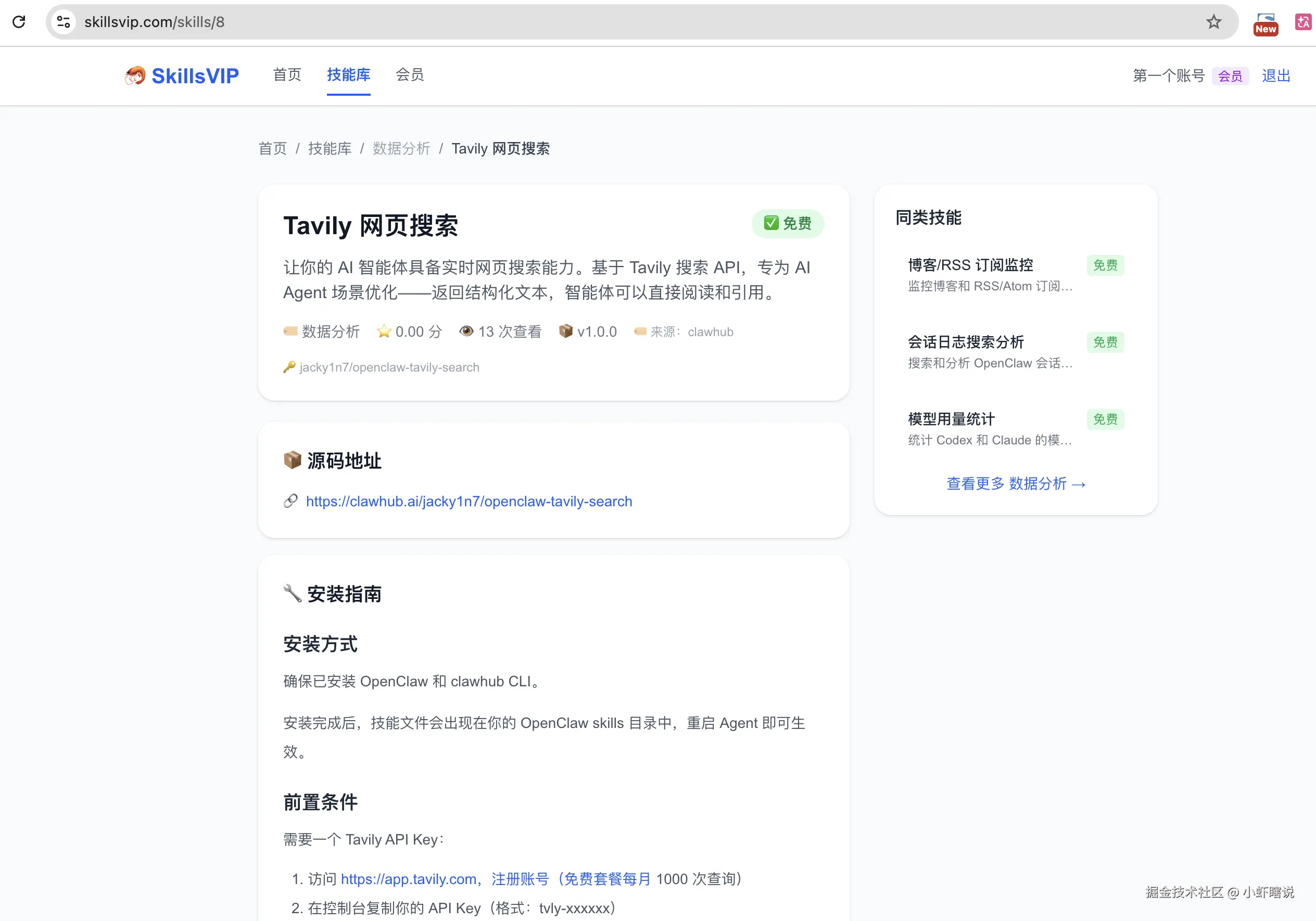Click the SkillsVIP shrimp logo
The width and height of the screenshot is (1316, 921).
coord(135,75)
